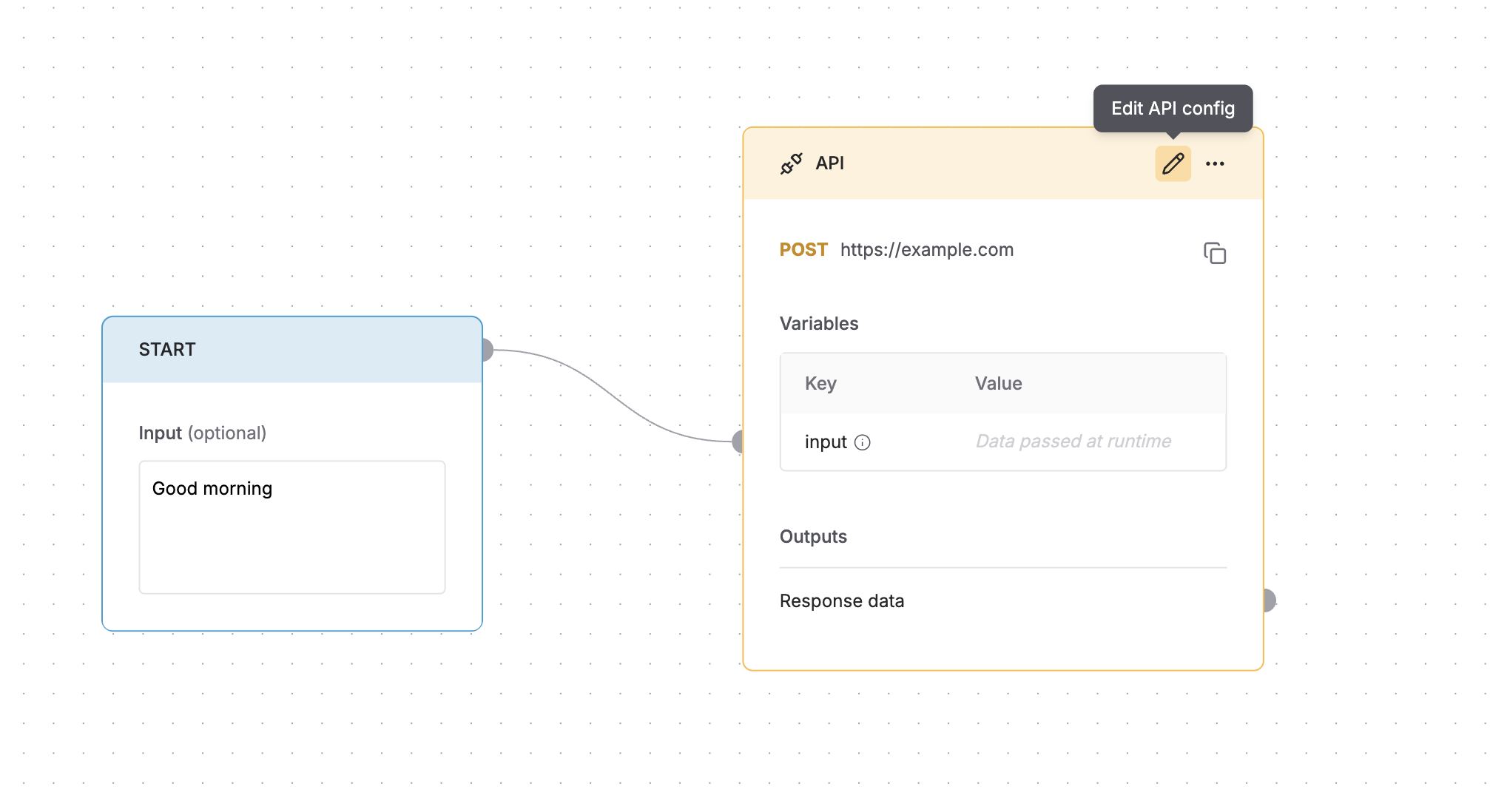Screen dimensions: 1490x812
Task: Open the API node's more options menu
Action: pyautogui.click(x=1216, y=163)
